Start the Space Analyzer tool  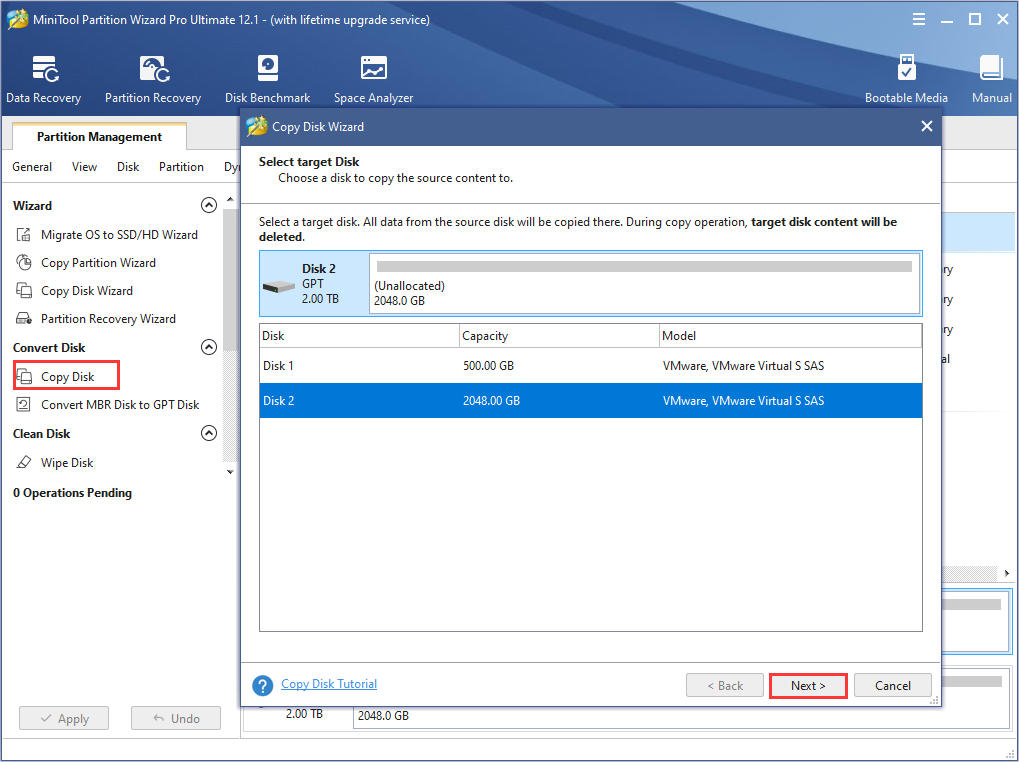[374, 80]
